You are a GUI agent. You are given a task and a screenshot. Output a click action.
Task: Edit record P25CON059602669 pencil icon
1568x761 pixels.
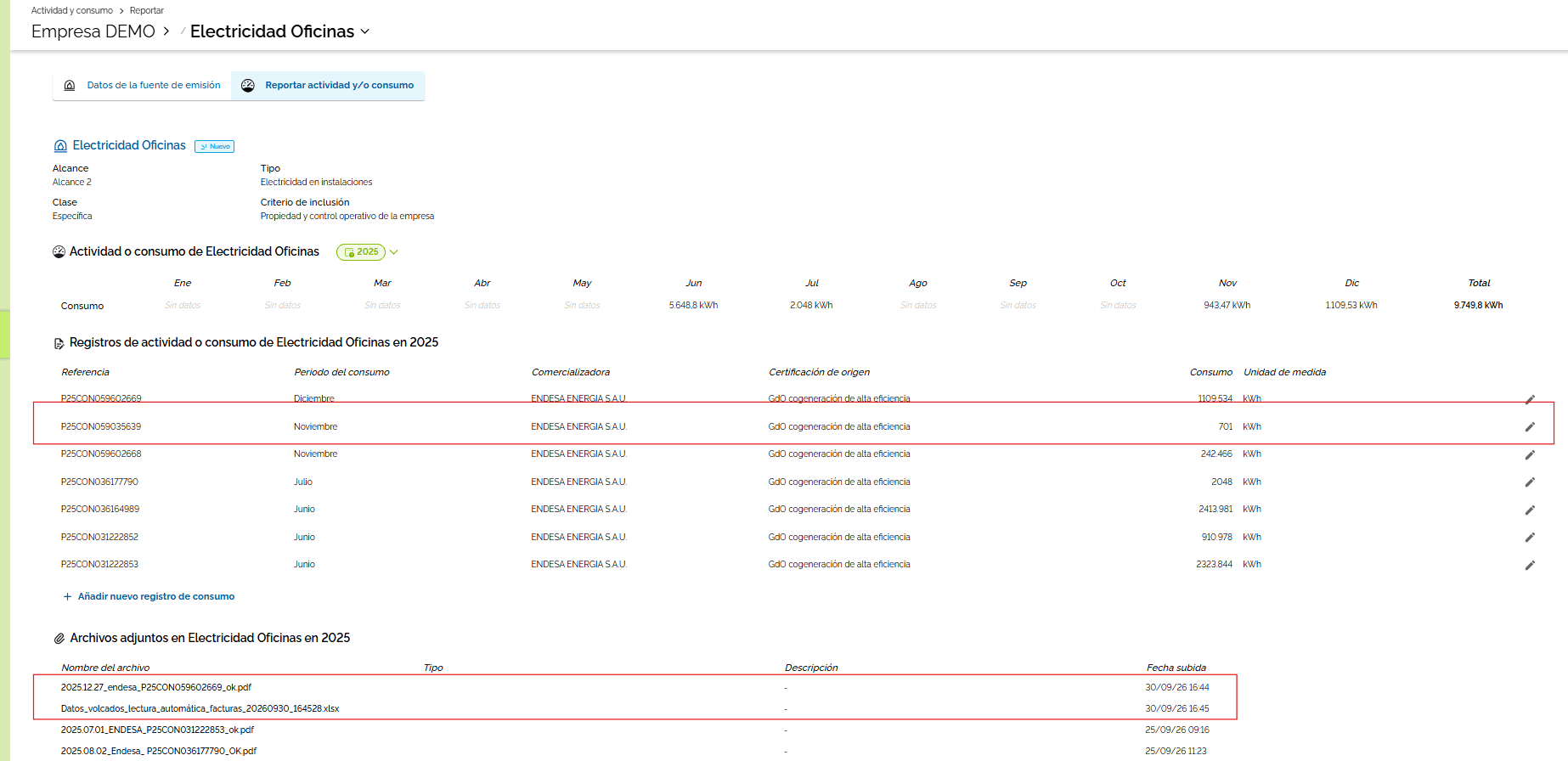point(1530,399)
